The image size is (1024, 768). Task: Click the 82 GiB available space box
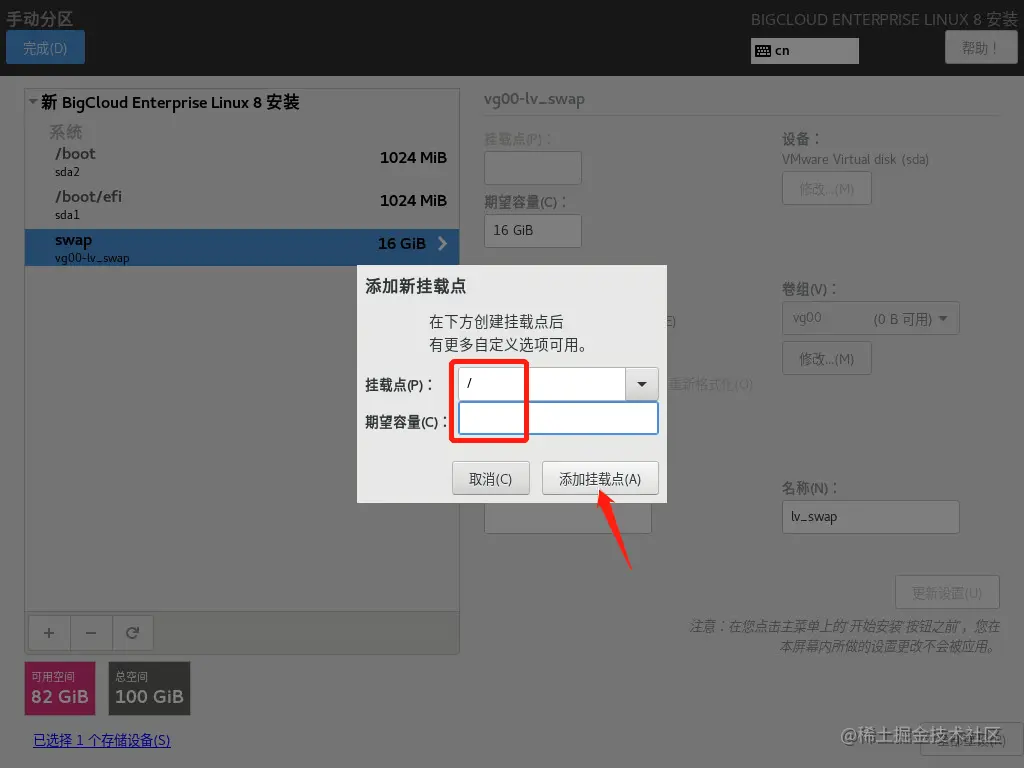click(60, 688)
